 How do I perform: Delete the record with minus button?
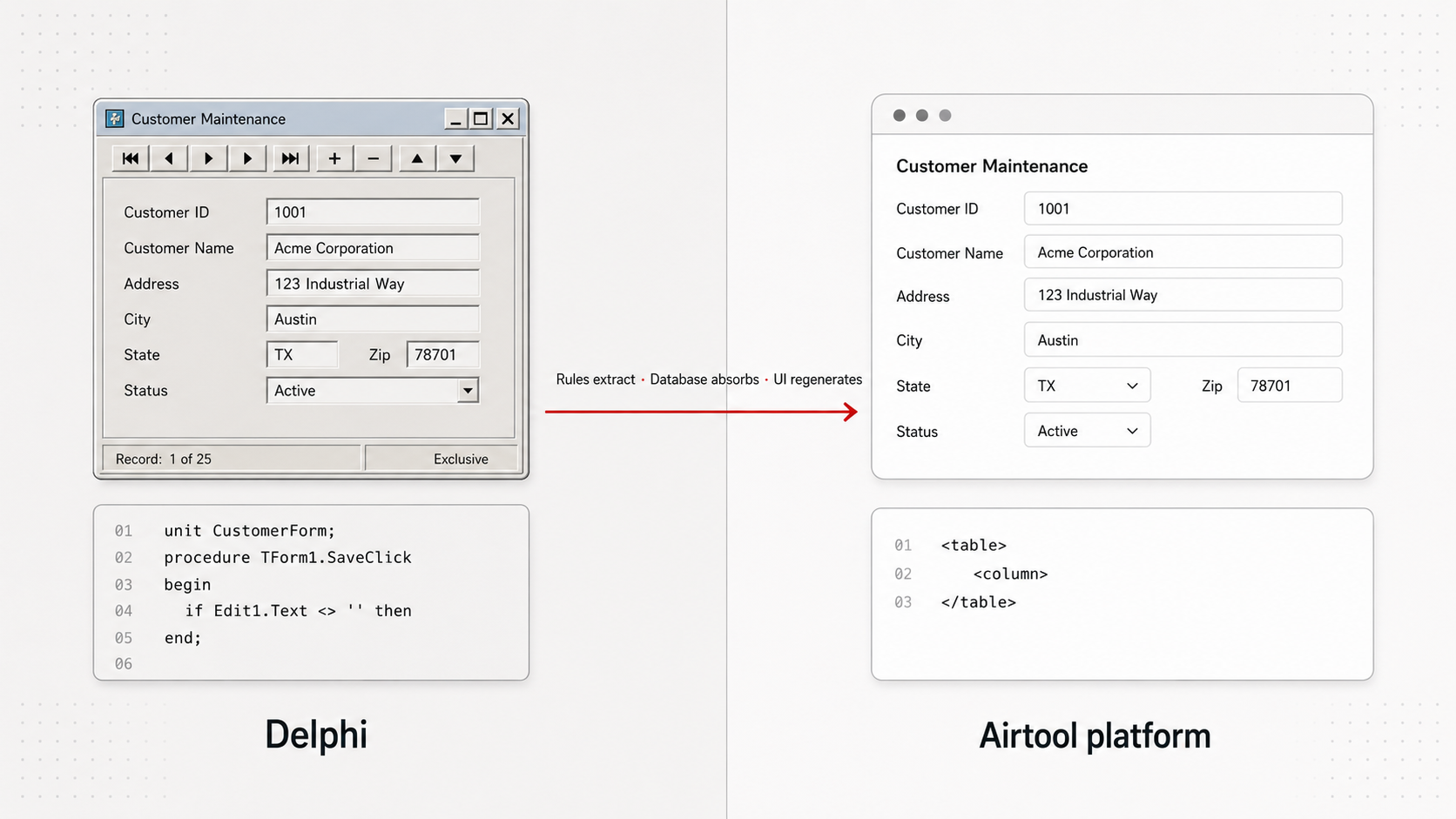click(373, 158)
